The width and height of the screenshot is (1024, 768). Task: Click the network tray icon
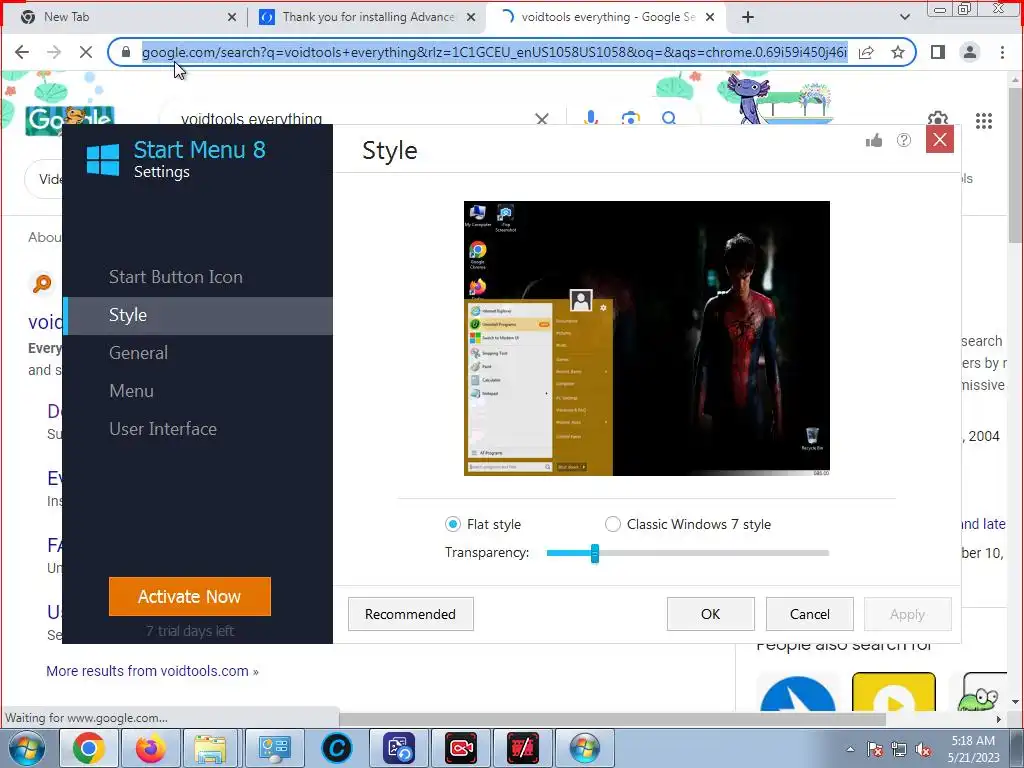899,749
